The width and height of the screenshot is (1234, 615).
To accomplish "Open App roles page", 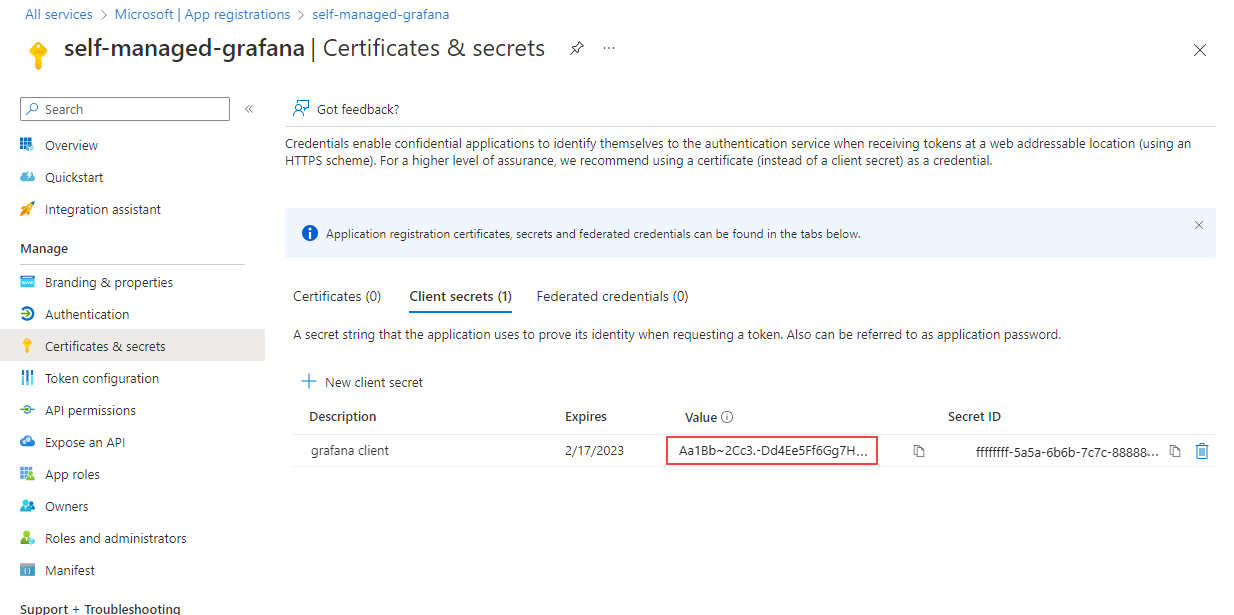I will (x=72, y=474).
